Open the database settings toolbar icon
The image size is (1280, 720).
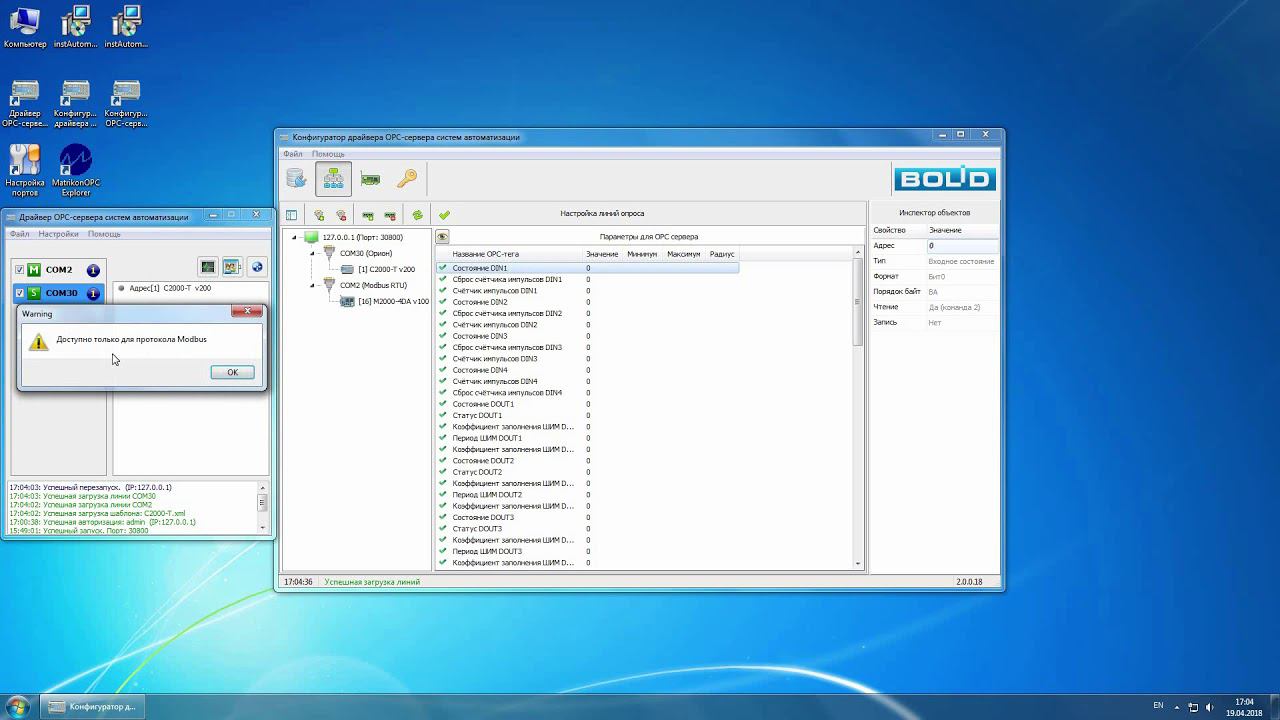click(x=296, y=179)
